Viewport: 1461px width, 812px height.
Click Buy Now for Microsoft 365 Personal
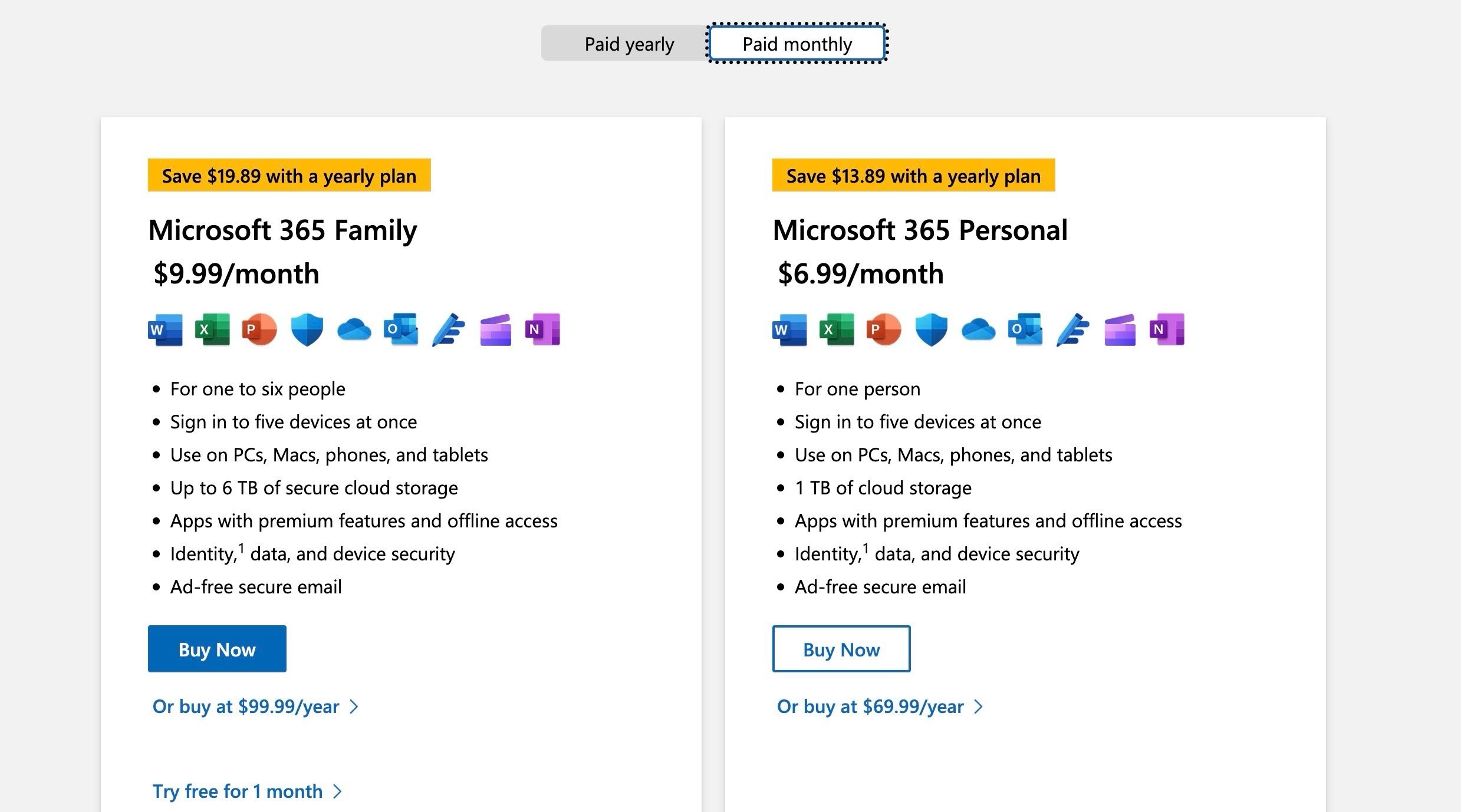tap(841, 649)
